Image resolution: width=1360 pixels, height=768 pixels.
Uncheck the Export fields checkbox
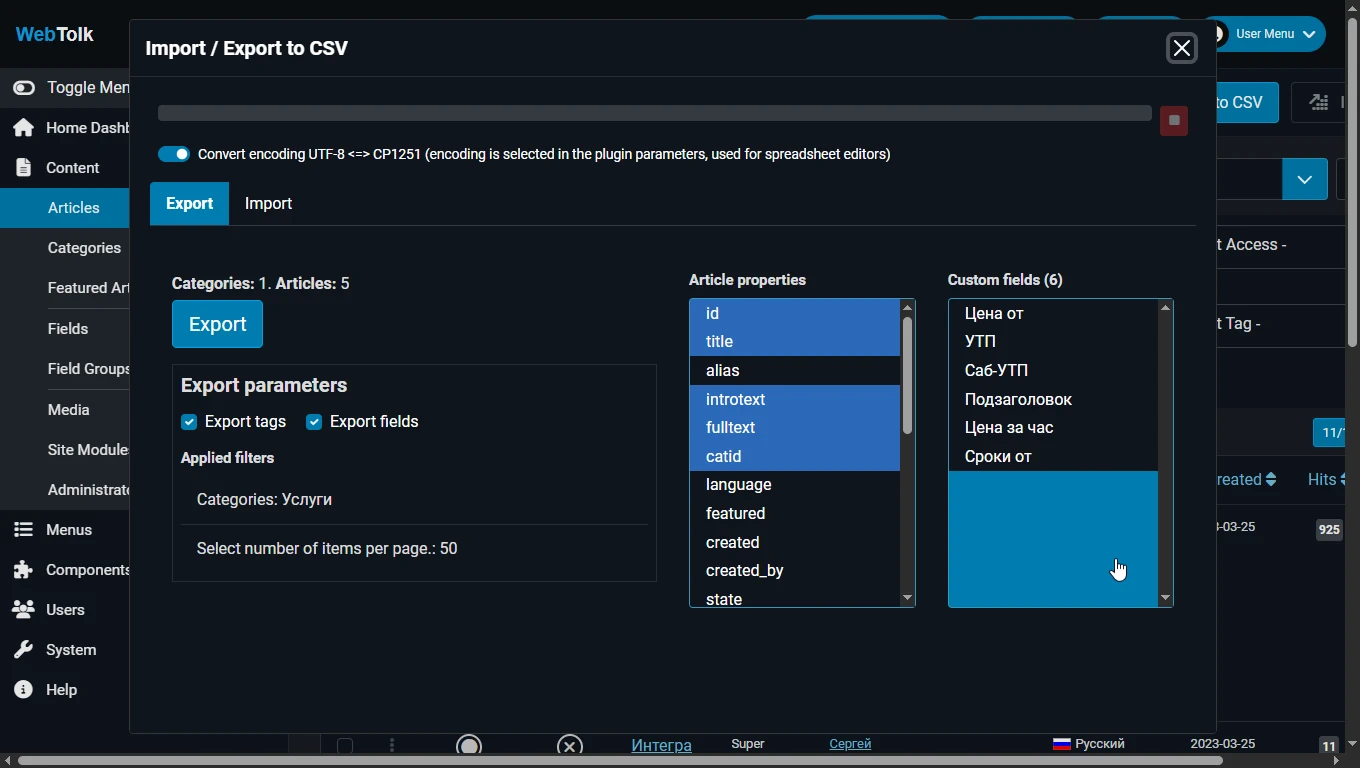[x=314, y=422]
